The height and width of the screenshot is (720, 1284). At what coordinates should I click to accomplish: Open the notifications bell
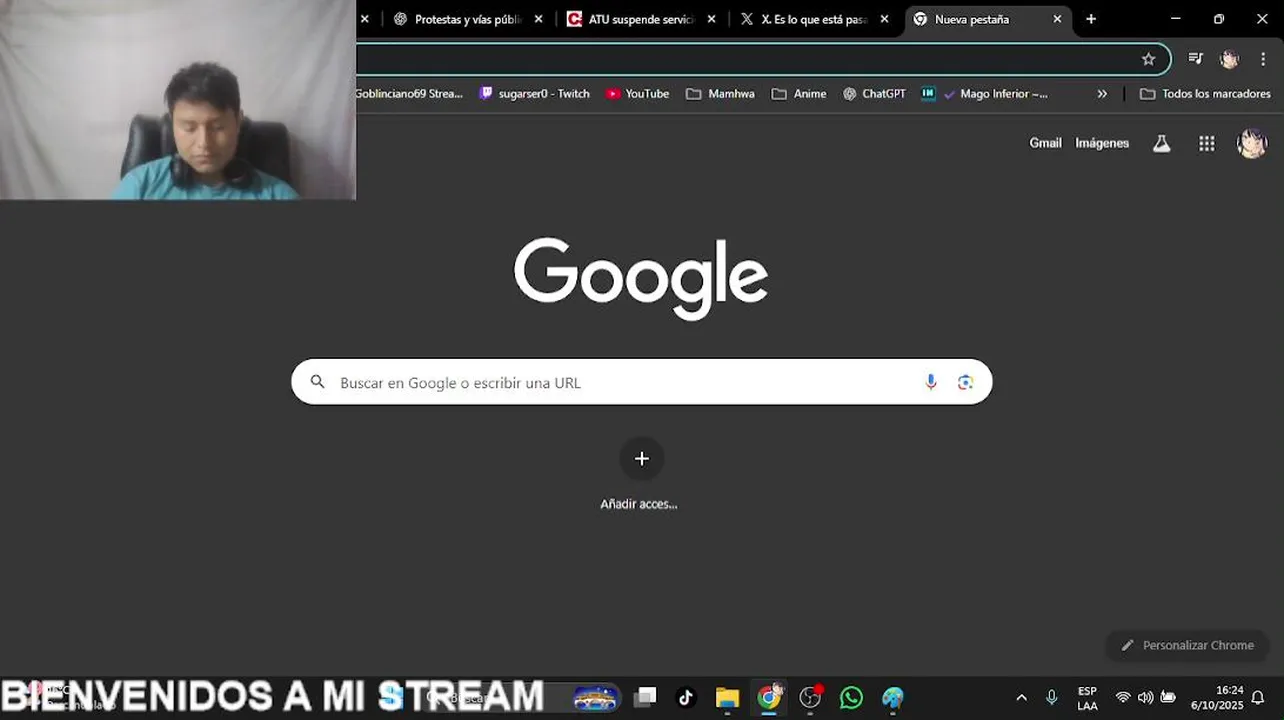1258,697
